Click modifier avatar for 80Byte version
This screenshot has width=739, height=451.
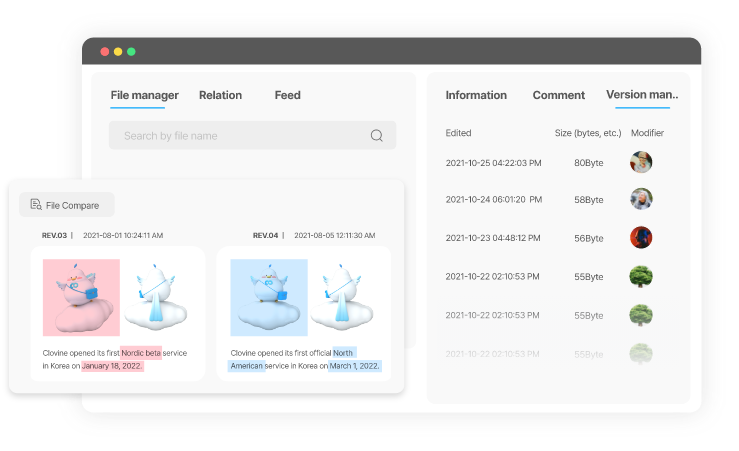(641, 162)
